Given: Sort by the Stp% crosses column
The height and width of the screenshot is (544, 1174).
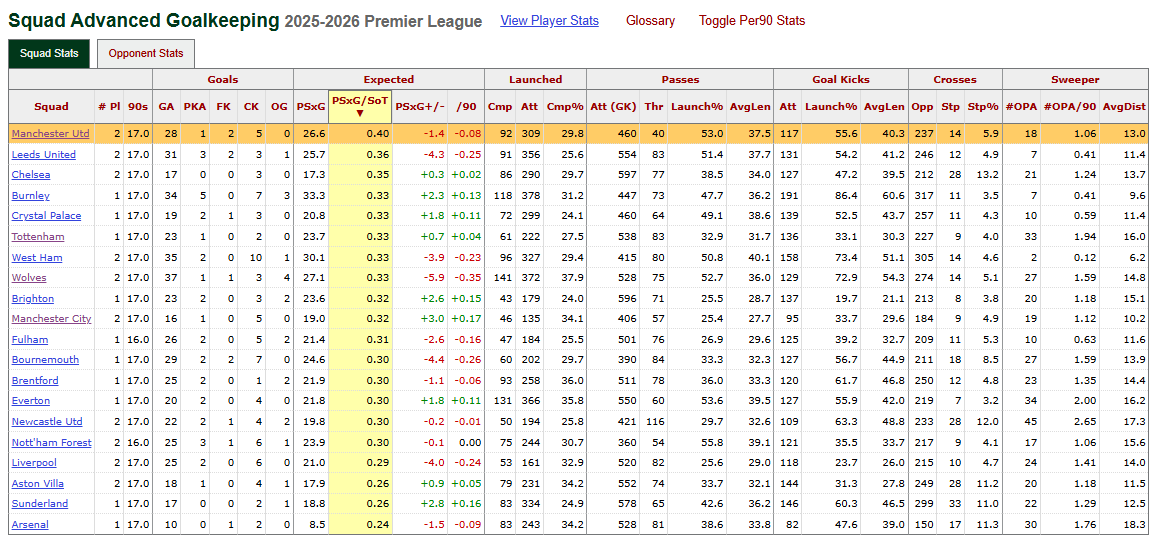Looking at the screenshot, I should (984, 107).
